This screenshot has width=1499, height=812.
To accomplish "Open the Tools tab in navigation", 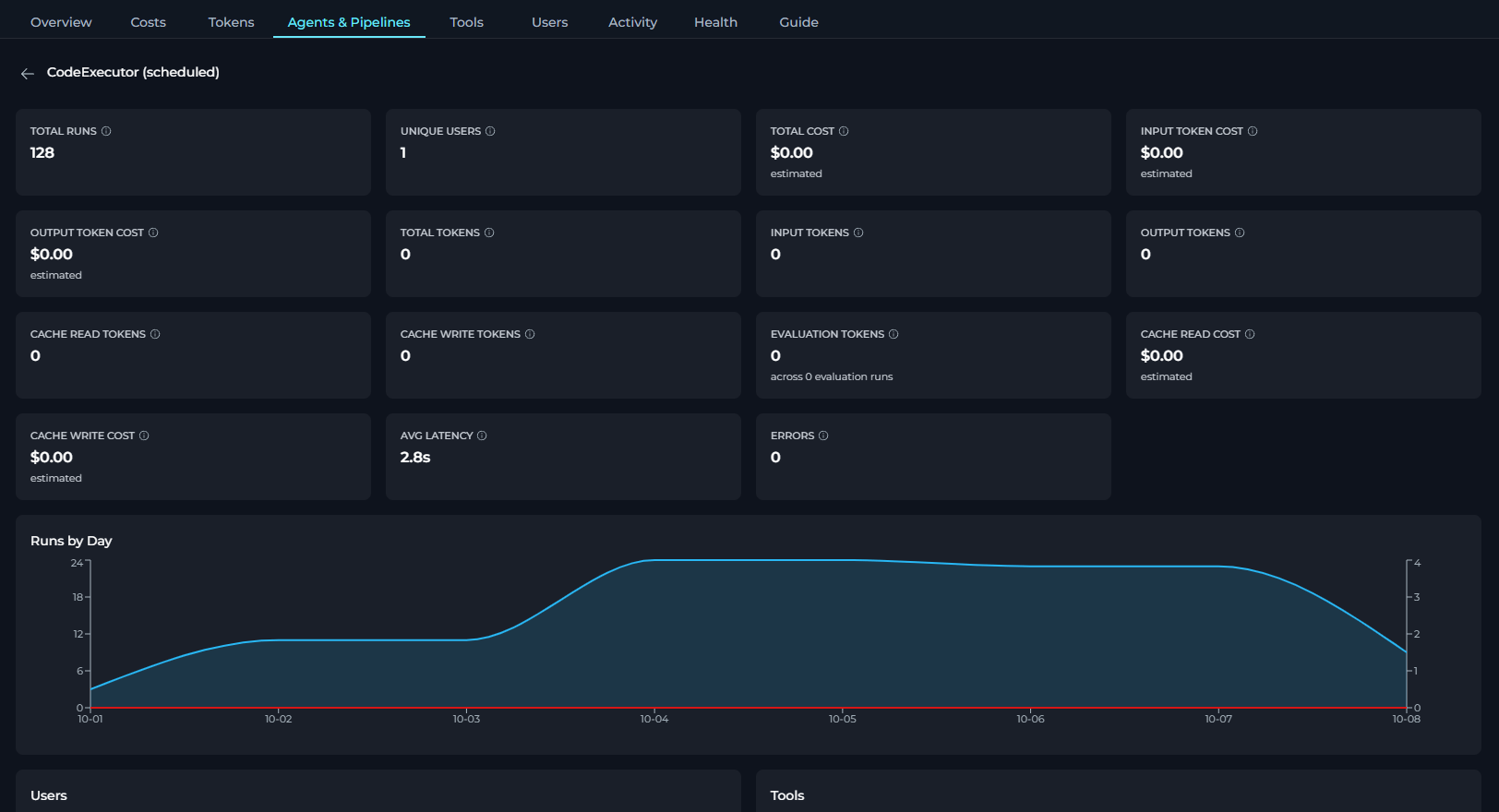I will (466, 22).
